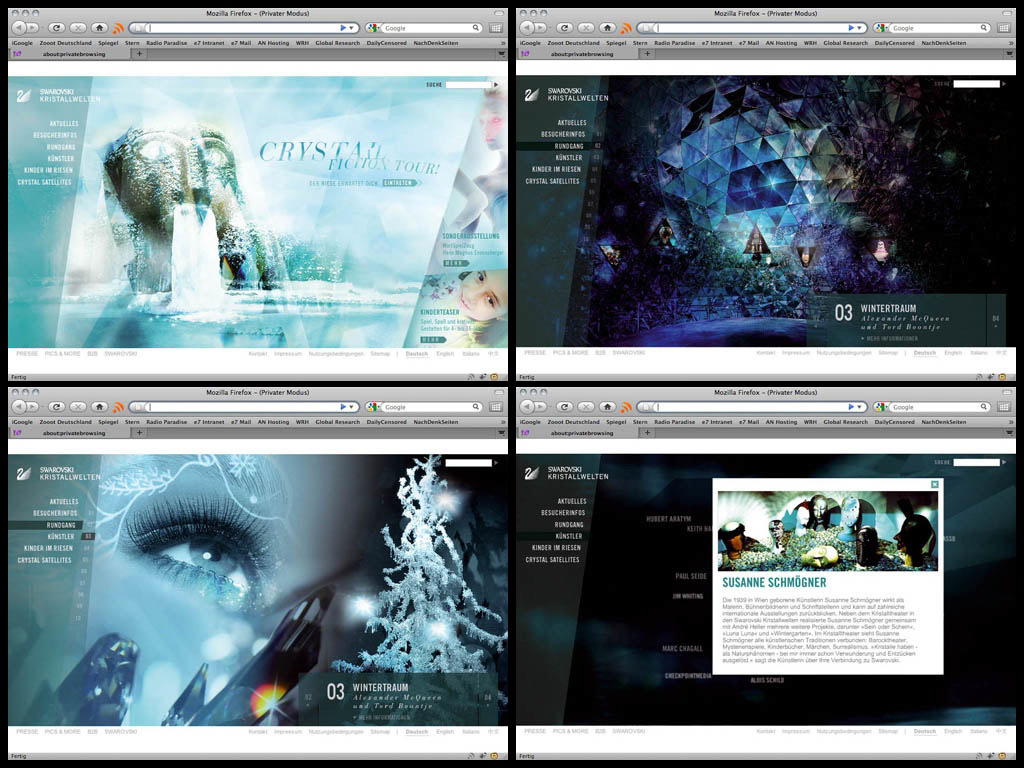Click Susanne Schmögner artwork image

pyautogui.click(x=827, y=531)
